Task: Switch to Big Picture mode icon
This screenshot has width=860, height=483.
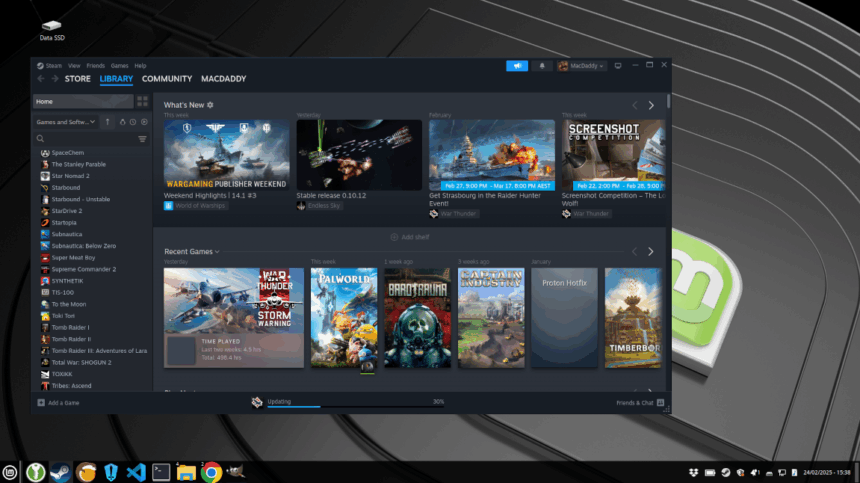Action: tap(618, 66)
